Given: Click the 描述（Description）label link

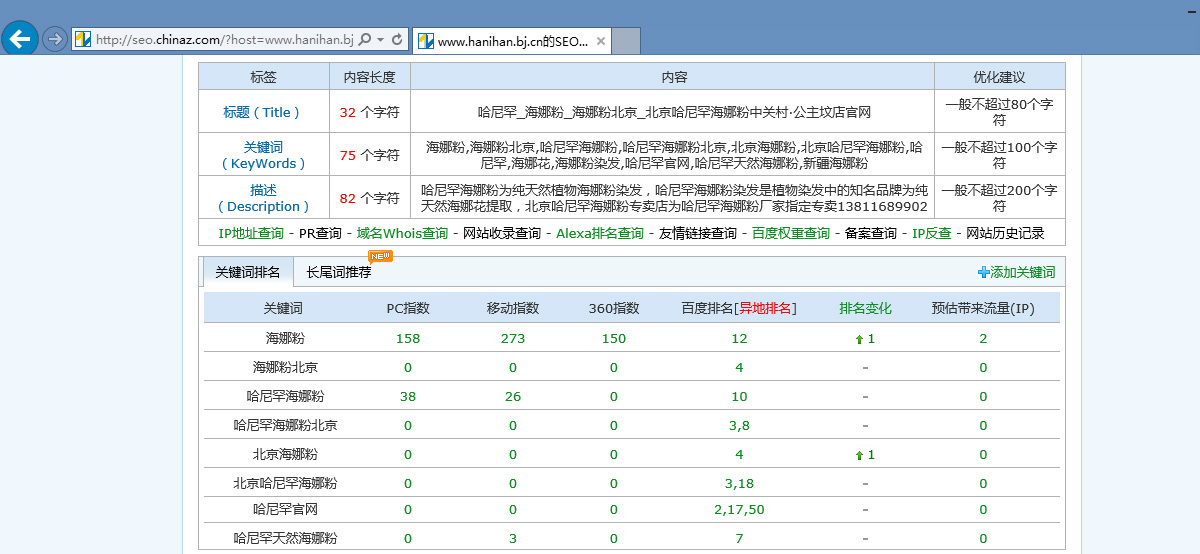Looking at the screenshot, I should coord(263,198).
